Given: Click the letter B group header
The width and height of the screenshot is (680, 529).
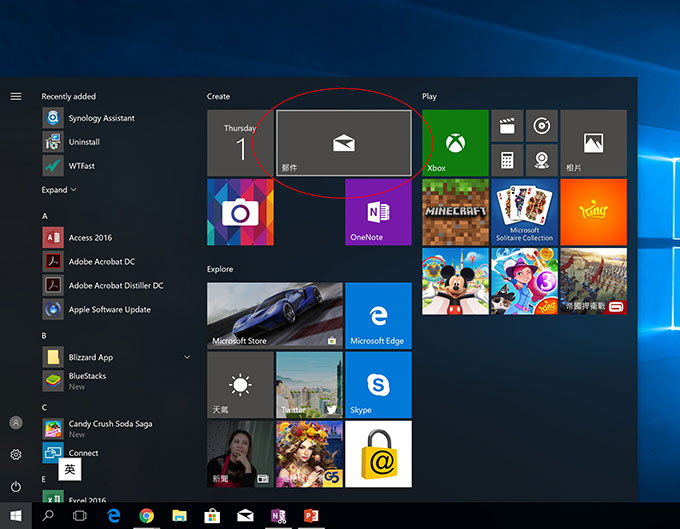Looking at the screenshot, I should pyautogui.click(x=44, y=336).
